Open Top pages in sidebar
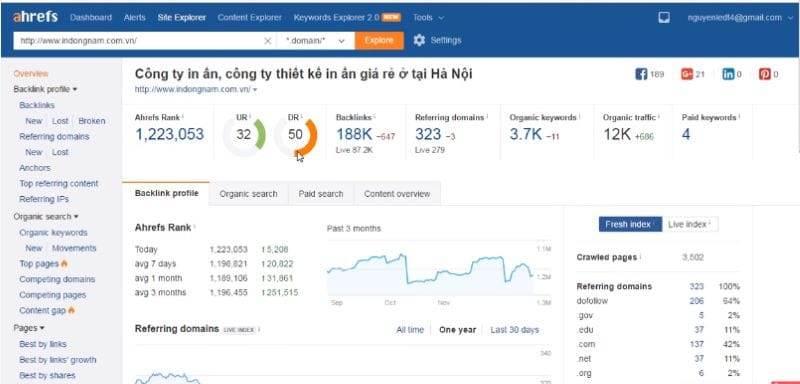Screen dimensions: 800x384 pyautogui.click(x=39, y=264)
